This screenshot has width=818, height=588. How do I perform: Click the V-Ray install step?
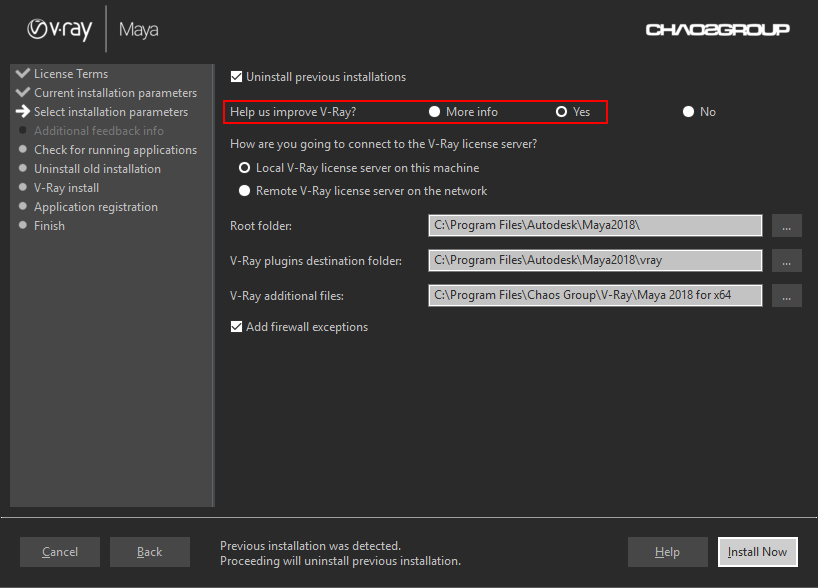click(x=66, y=188)
